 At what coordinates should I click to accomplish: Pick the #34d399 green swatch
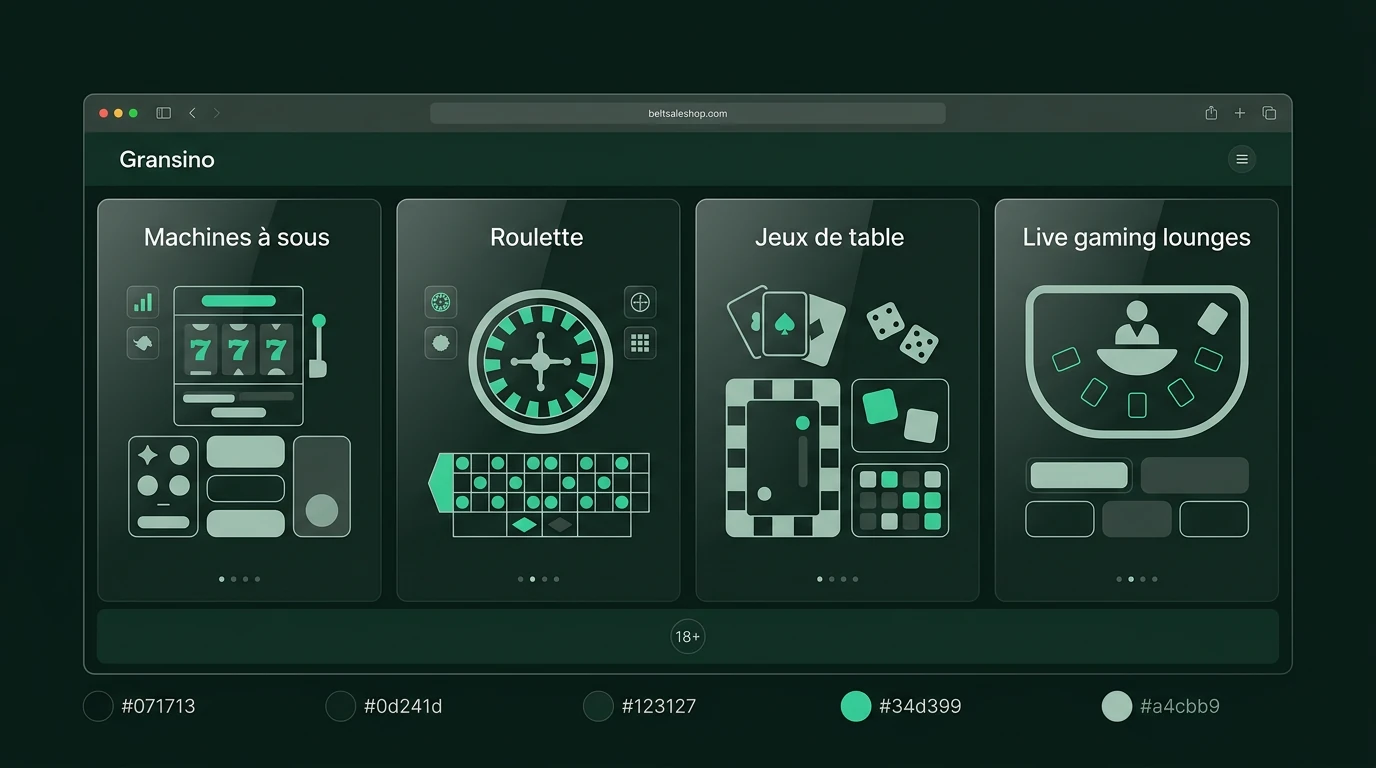[856, 706]
